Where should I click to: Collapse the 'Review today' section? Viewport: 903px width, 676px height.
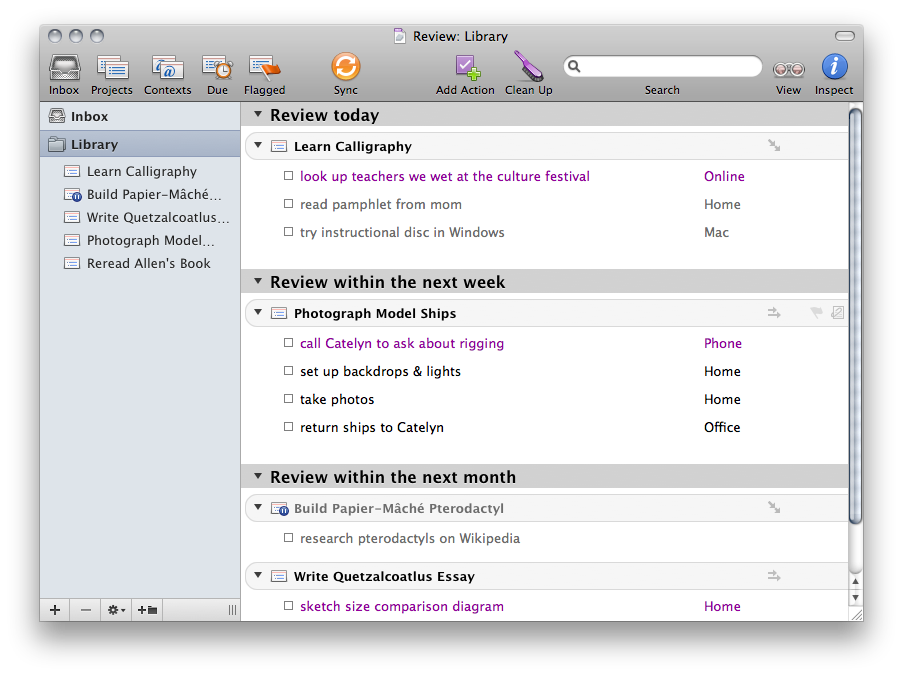pyautogui.click(x=257, y=115)
